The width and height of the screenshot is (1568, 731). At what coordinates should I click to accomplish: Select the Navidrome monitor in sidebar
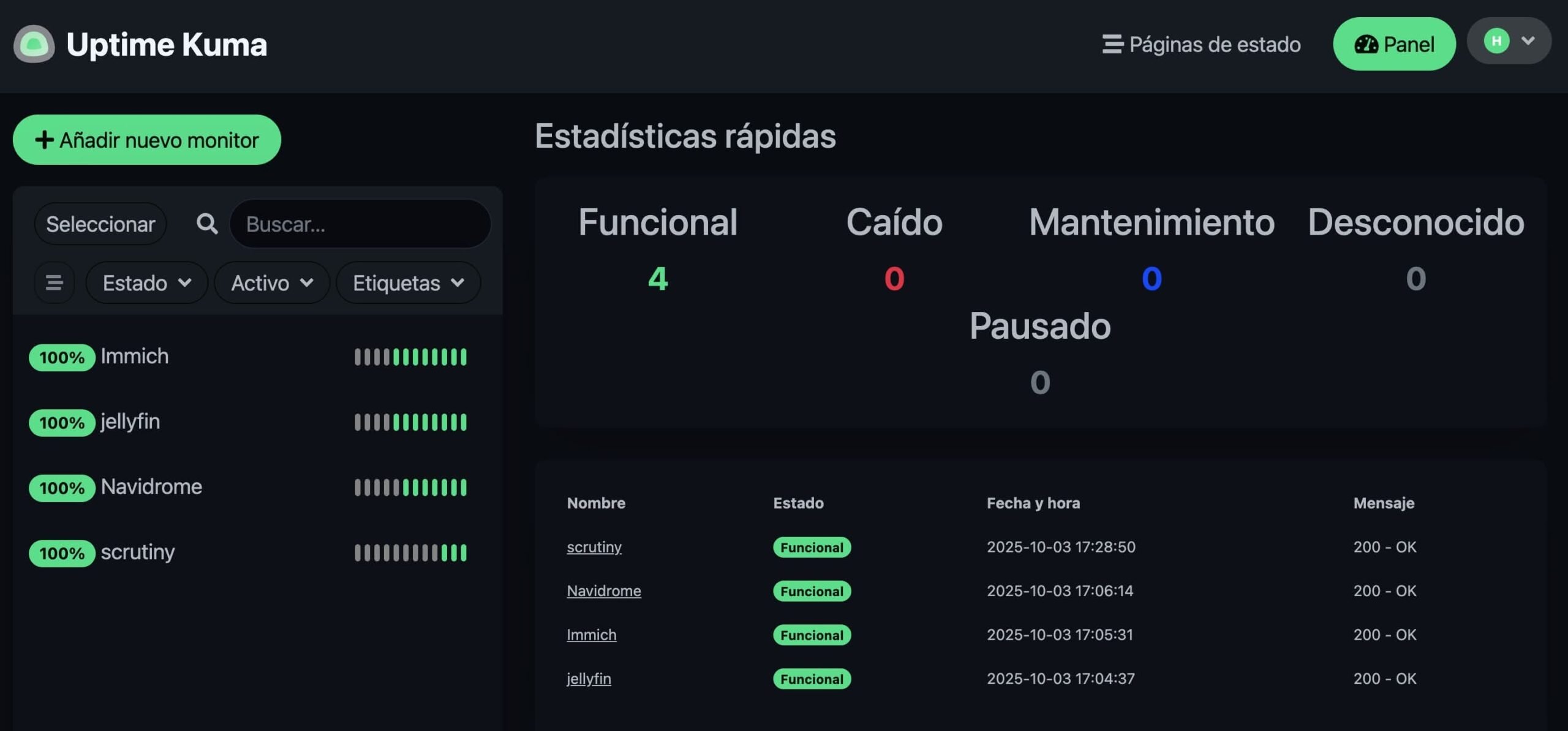pyautogui.click(x=151, y=487)
